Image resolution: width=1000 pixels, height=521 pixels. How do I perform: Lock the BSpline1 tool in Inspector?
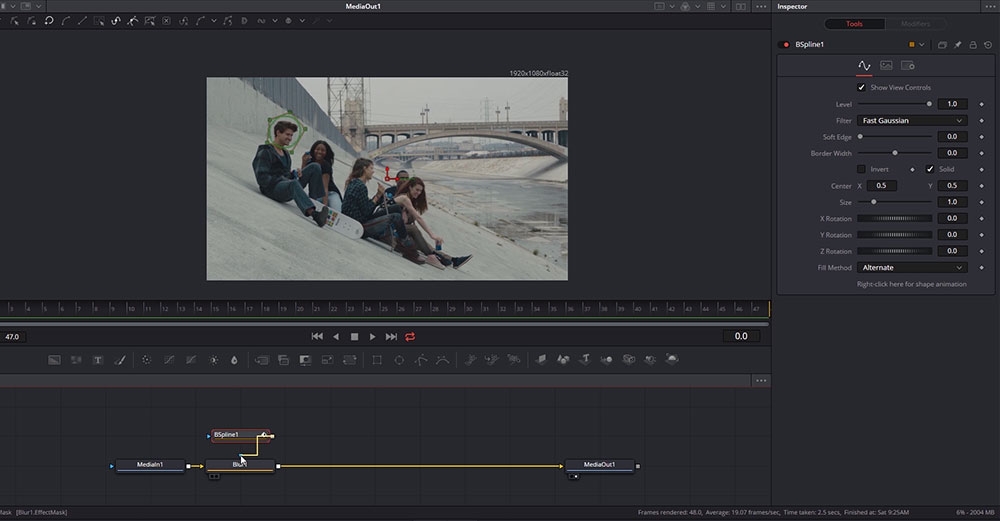click(x=972, y=45)
